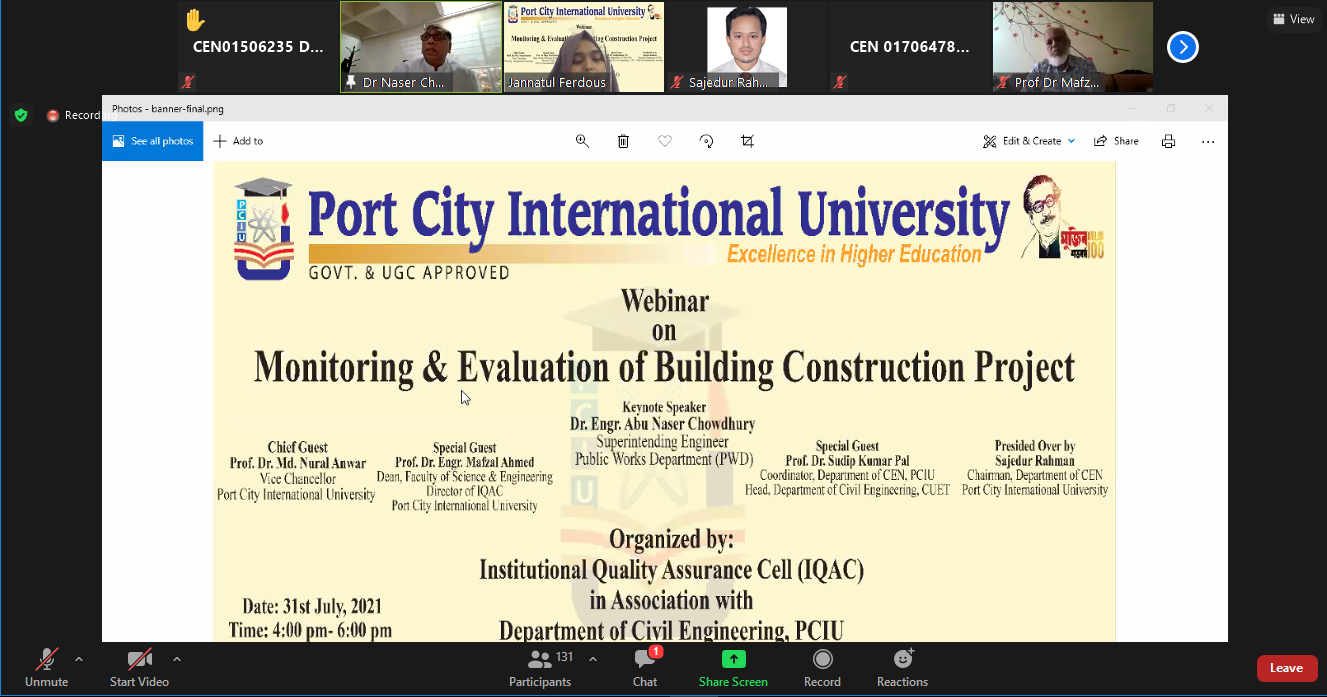Image resolution: width=1327 pixels, height=697 pixels.
Task: Expand participants options arrow
Action: tap(593, 659)
